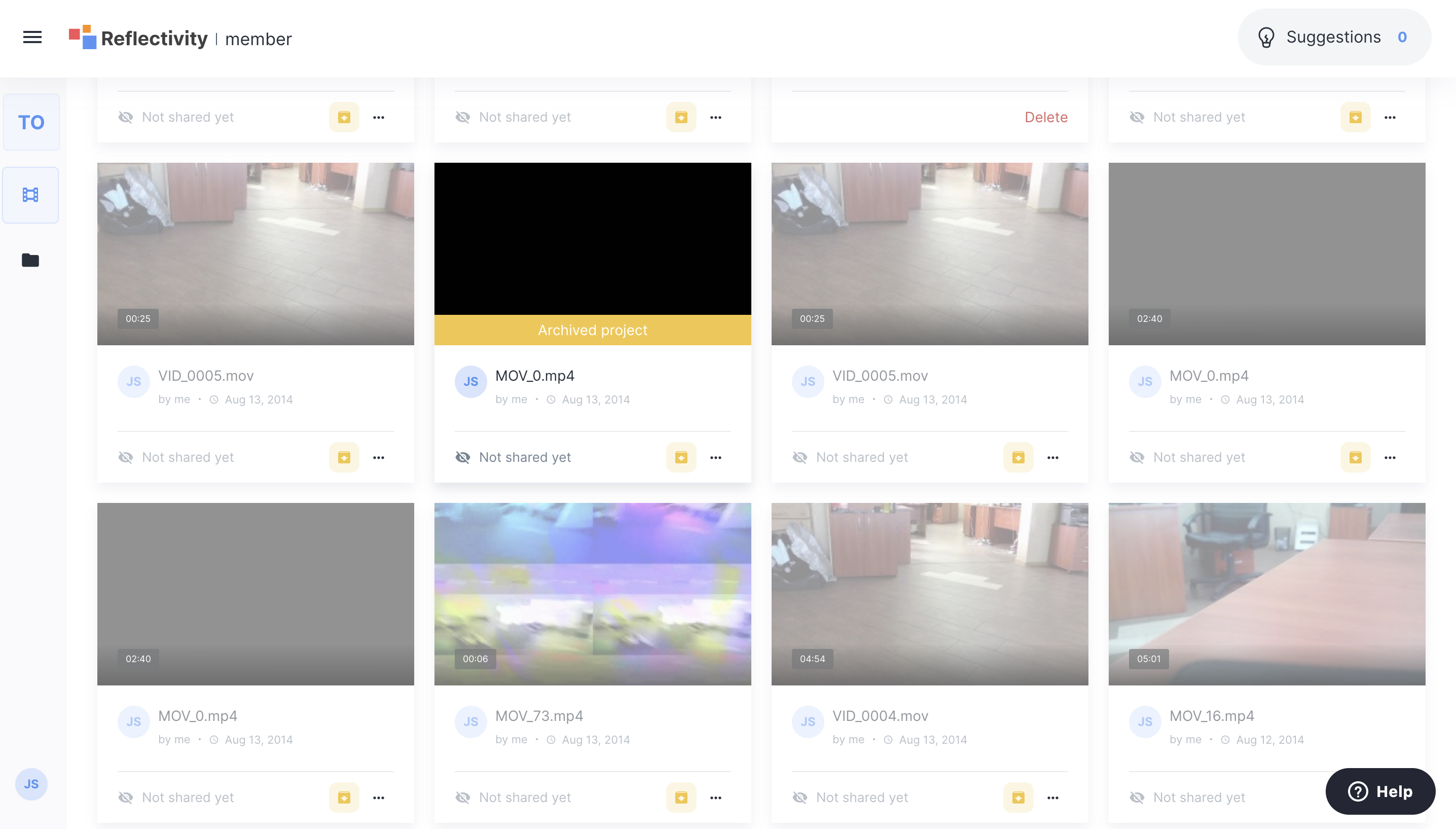The height and width of the screenshot is (835, 1456).
Task: Open the videos film-strip sidebar icon
Action: (30, 195)
